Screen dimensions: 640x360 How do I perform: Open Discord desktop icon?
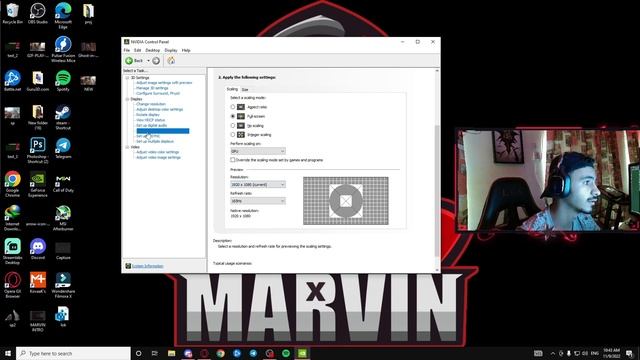point(38,249)
